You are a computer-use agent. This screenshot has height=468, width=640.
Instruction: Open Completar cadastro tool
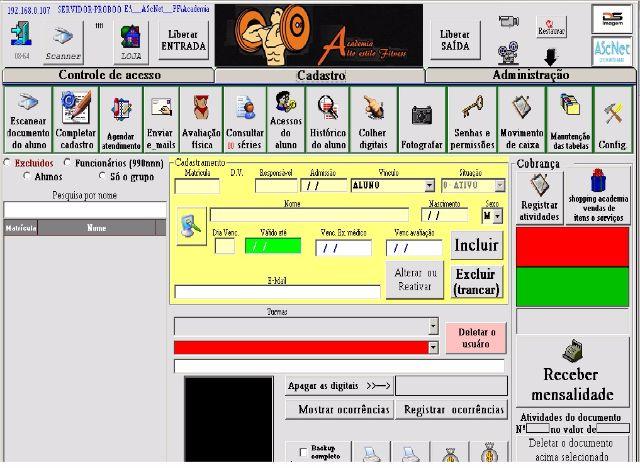coord(76,120)
